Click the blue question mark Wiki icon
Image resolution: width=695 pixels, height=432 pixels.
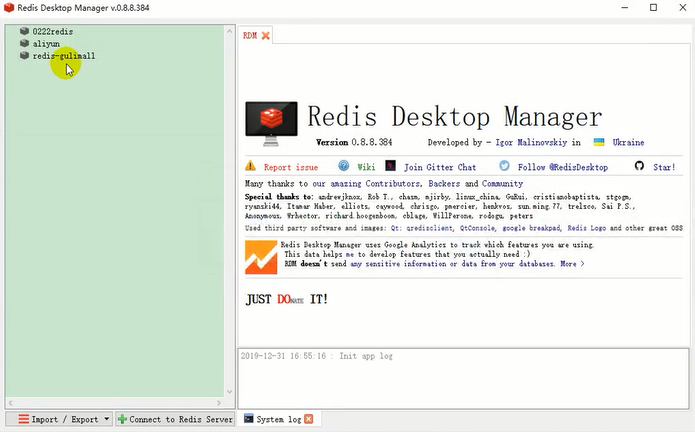[x=344, y=166]
